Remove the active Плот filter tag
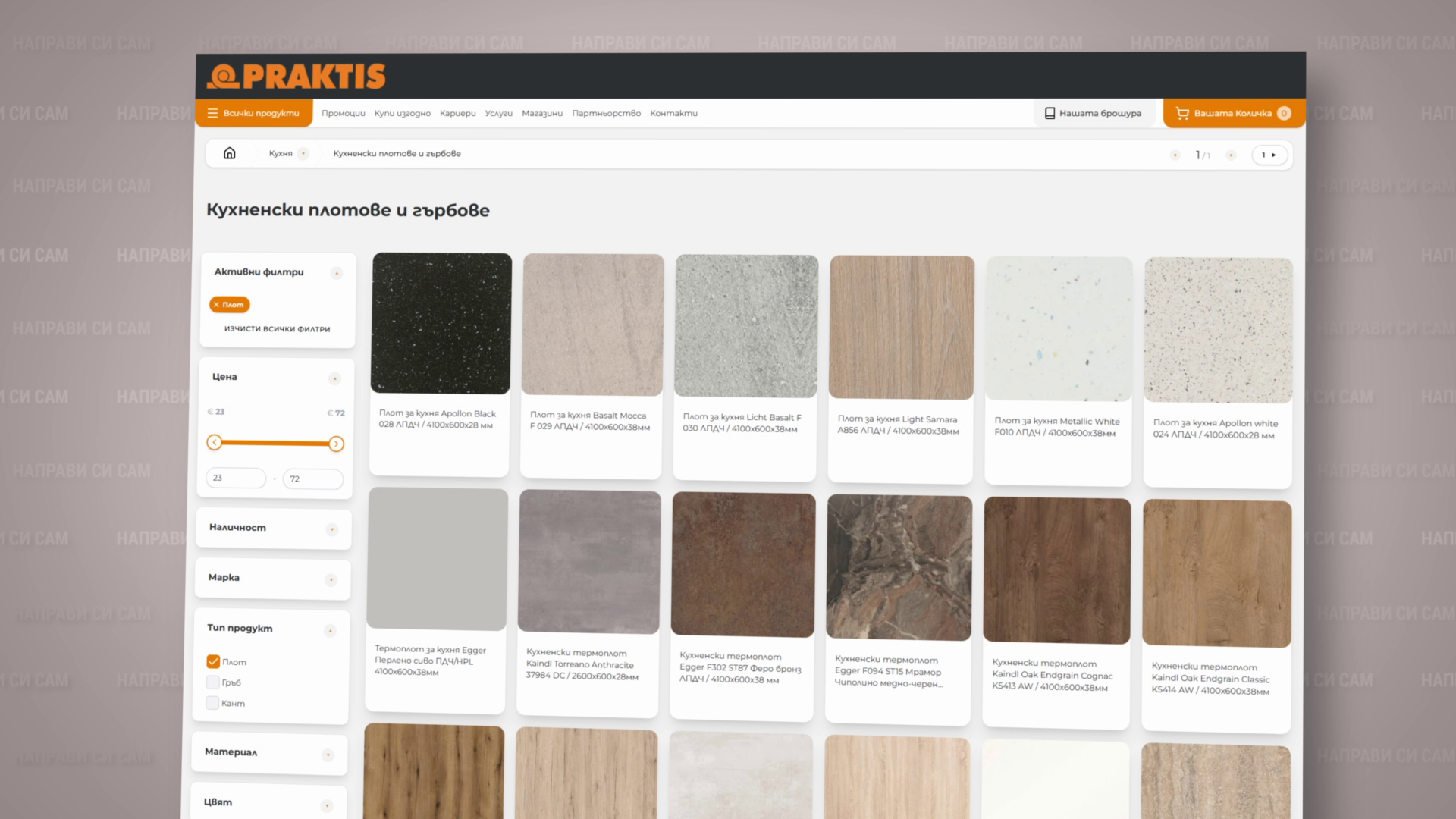This screenshot has width=1456, height=819. pyautogui.click(x=229, y=304)
